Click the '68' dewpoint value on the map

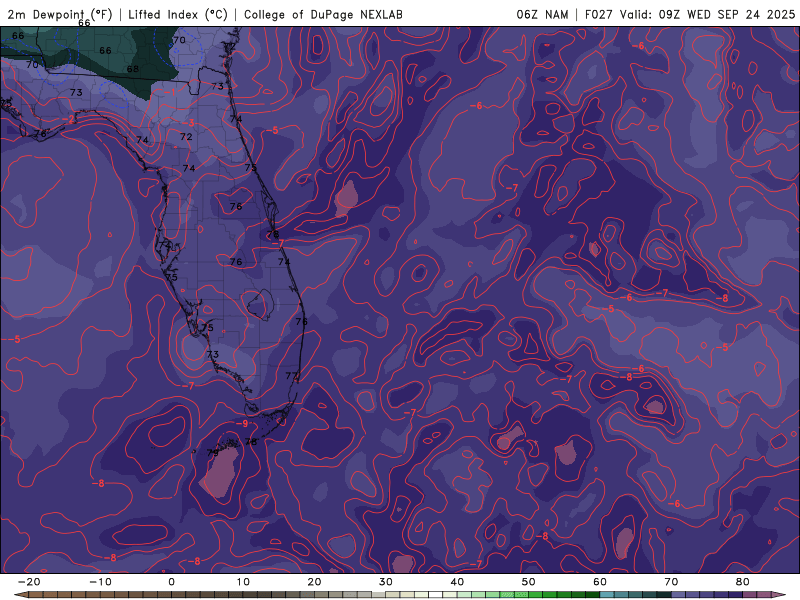pyautogui.click(x=133, y=69)
